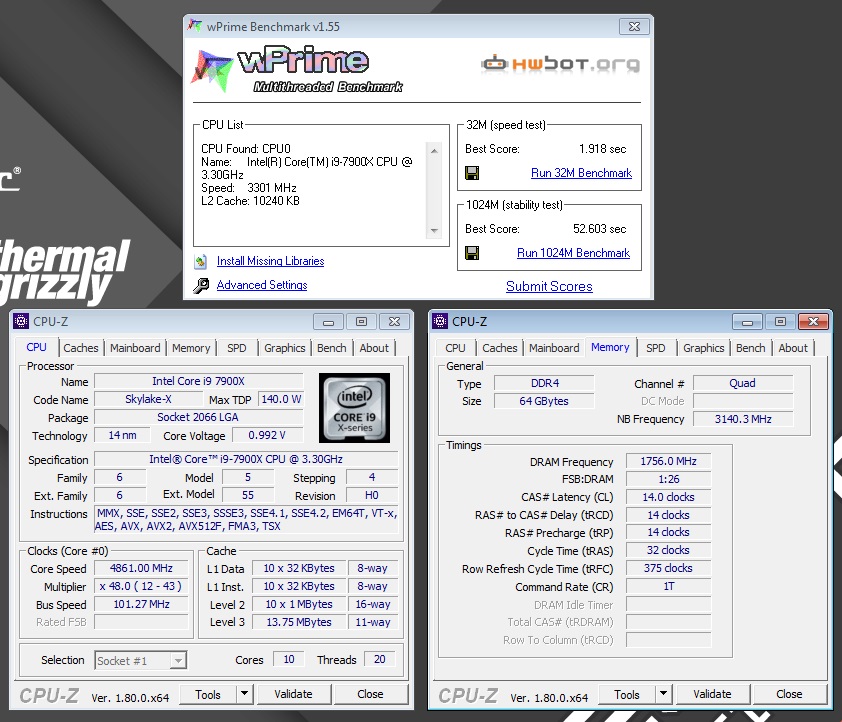842x722 pixels.
Task: Click the Level 3 cache value 13.75 MBytes
Action: [299, 622]
